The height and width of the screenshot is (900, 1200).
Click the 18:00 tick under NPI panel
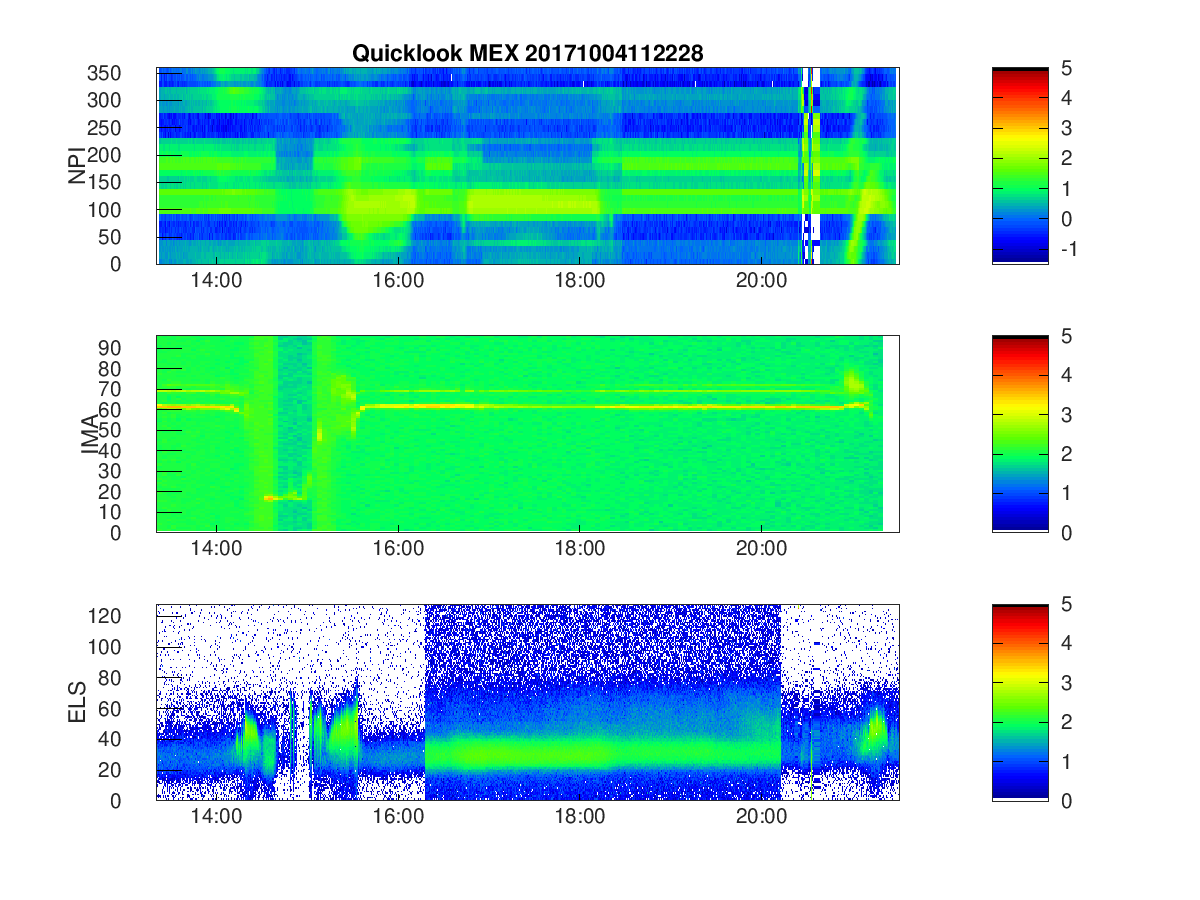[x=580, y=280]
